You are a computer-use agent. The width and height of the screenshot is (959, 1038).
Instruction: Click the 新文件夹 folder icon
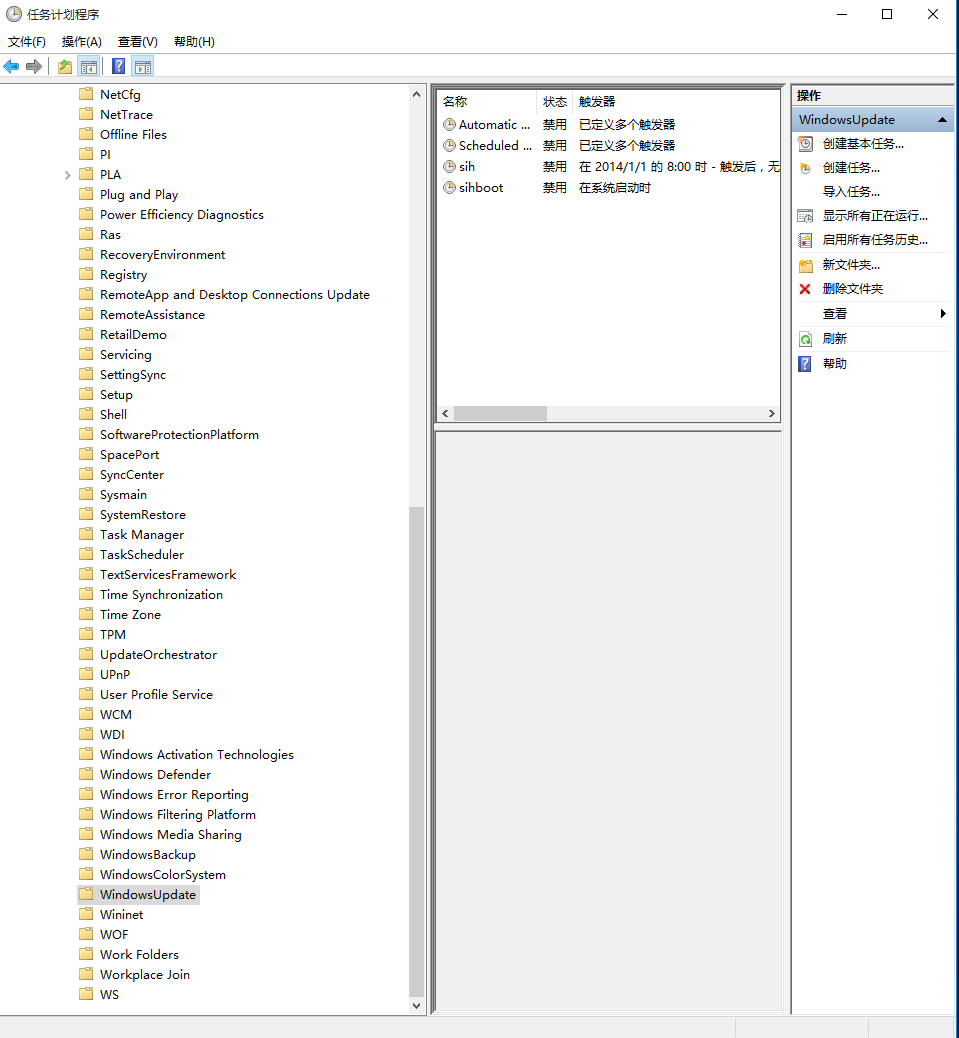click(805, 265)
